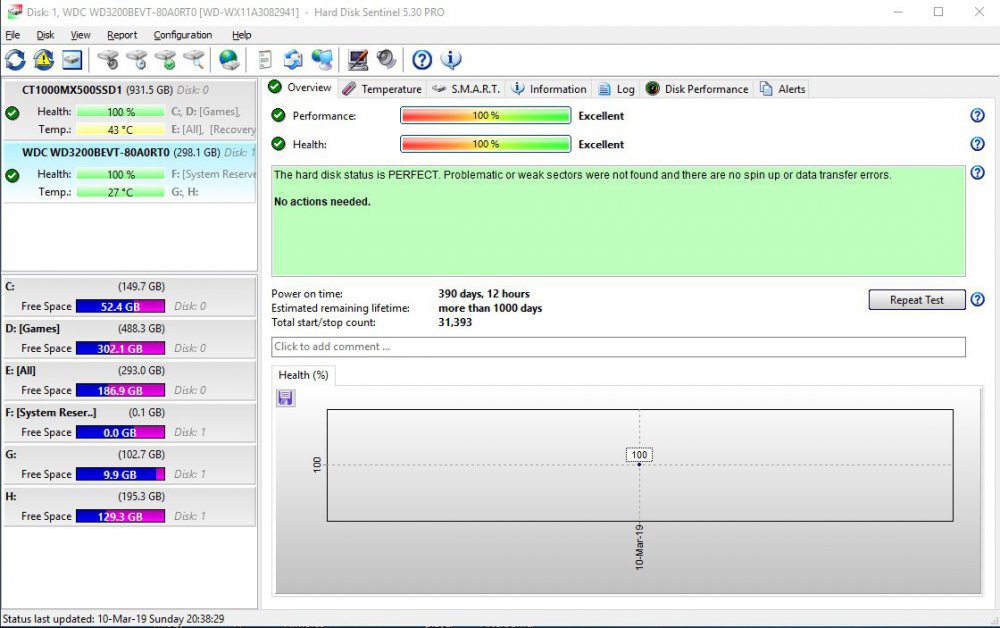
Task: Click the globe toolbar icon
Action: point(229,60)
